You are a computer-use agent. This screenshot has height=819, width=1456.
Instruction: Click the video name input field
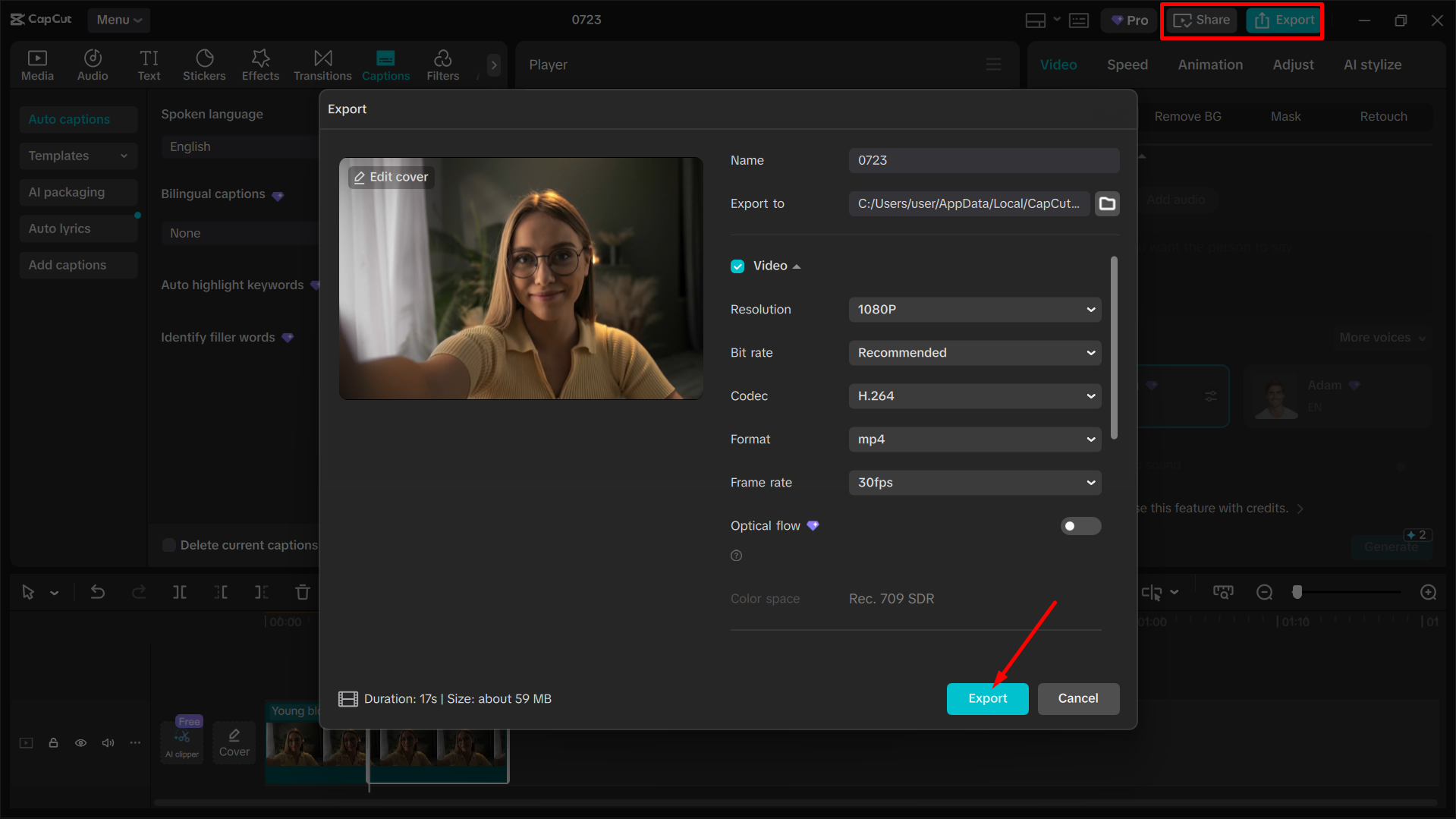pos(983,160)
